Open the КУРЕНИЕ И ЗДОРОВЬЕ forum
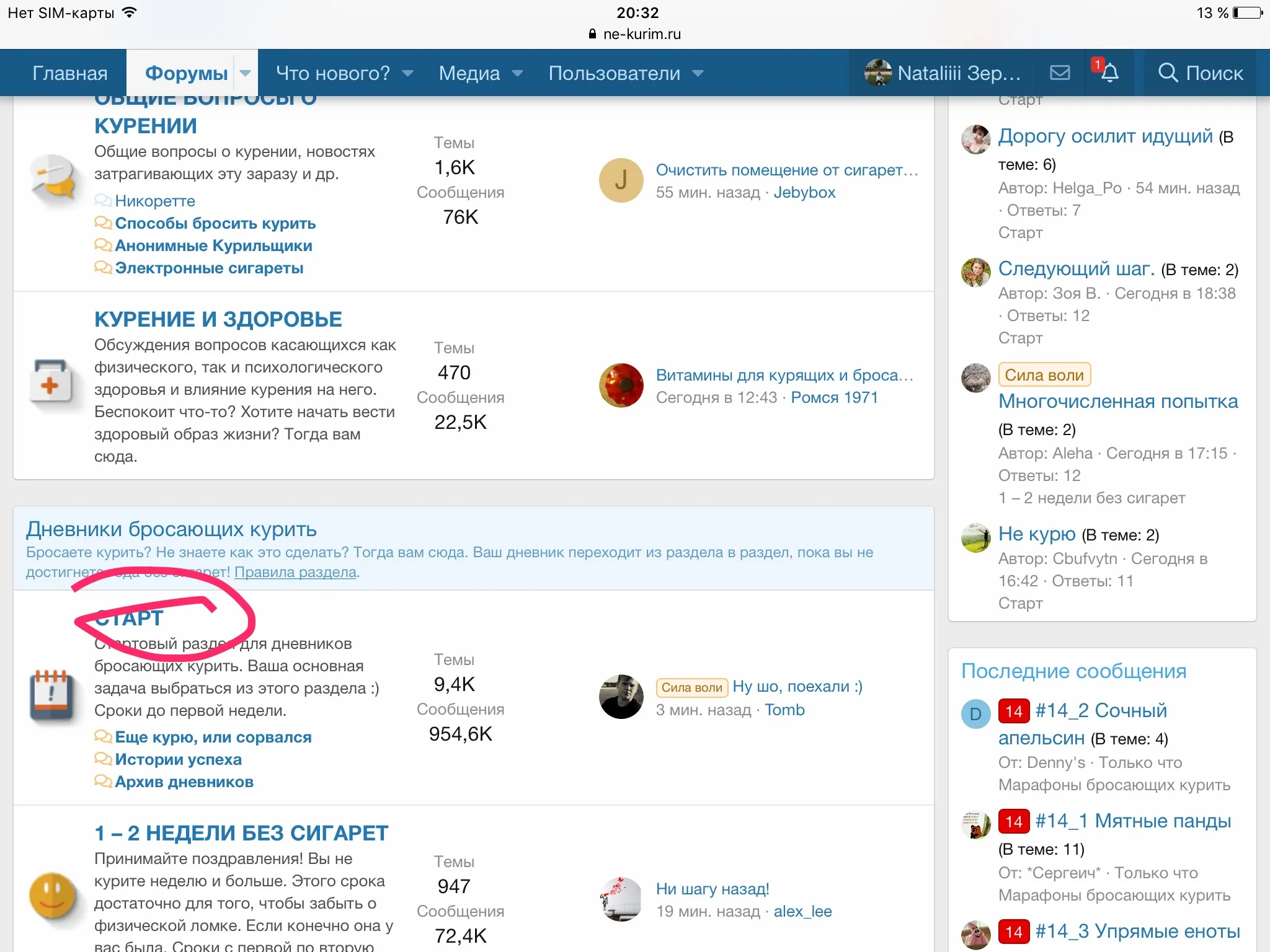1270x952 pixels. coord(218,319)
